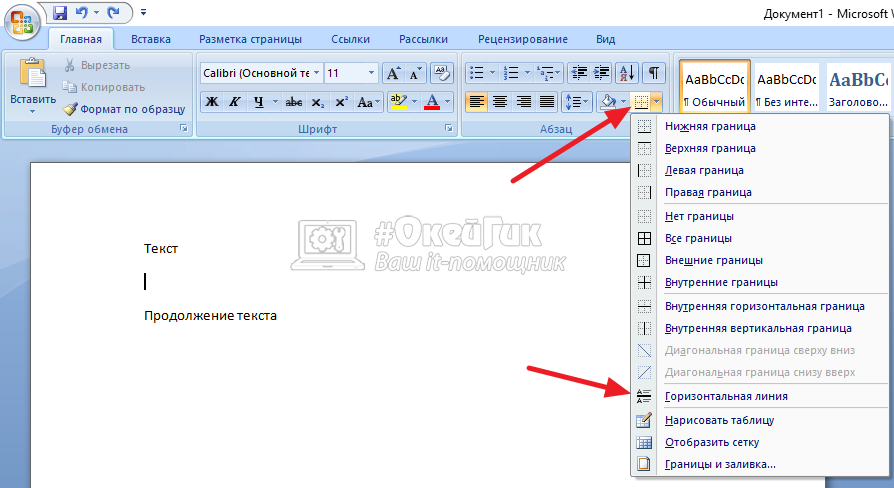
Task: Click the sort A-Z icon
Action: click(627, 73)
